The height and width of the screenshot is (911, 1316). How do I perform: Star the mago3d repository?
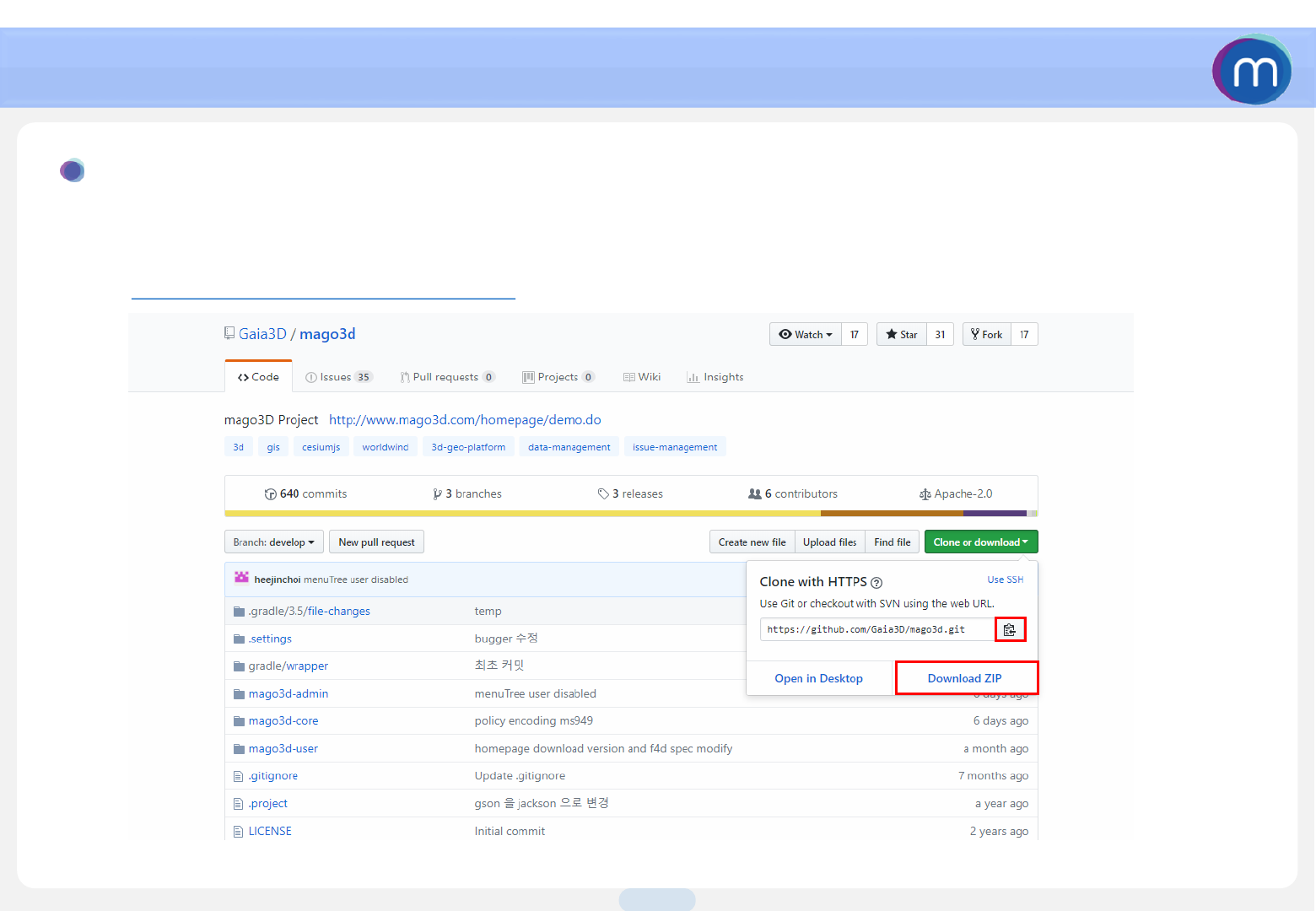[902, 335]
